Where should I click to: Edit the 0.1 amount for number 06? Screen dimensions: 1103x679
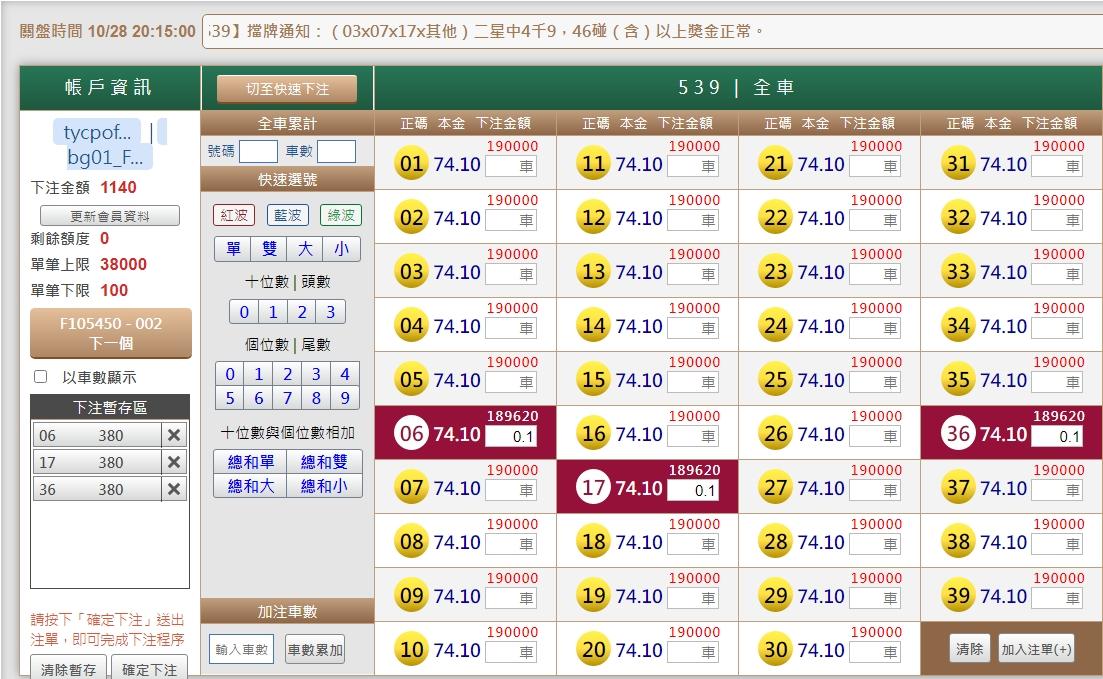[x=511, y=436]
